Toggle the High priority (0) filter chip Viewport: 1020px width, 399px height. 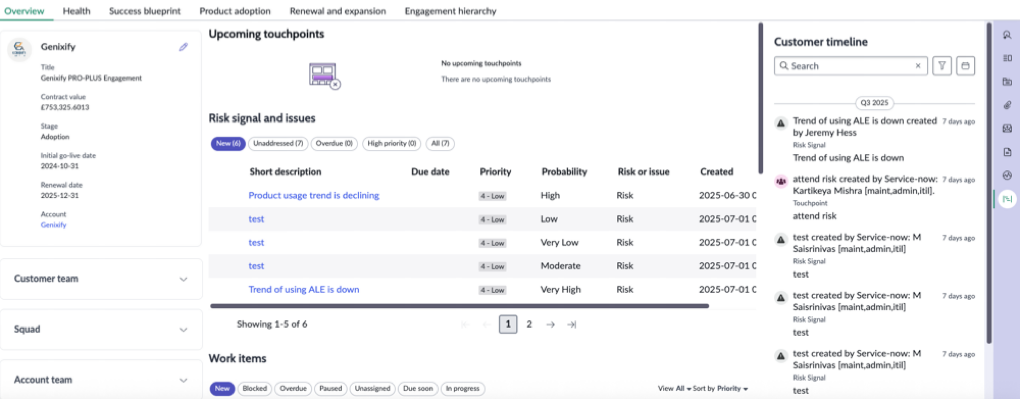coord(392,143)
